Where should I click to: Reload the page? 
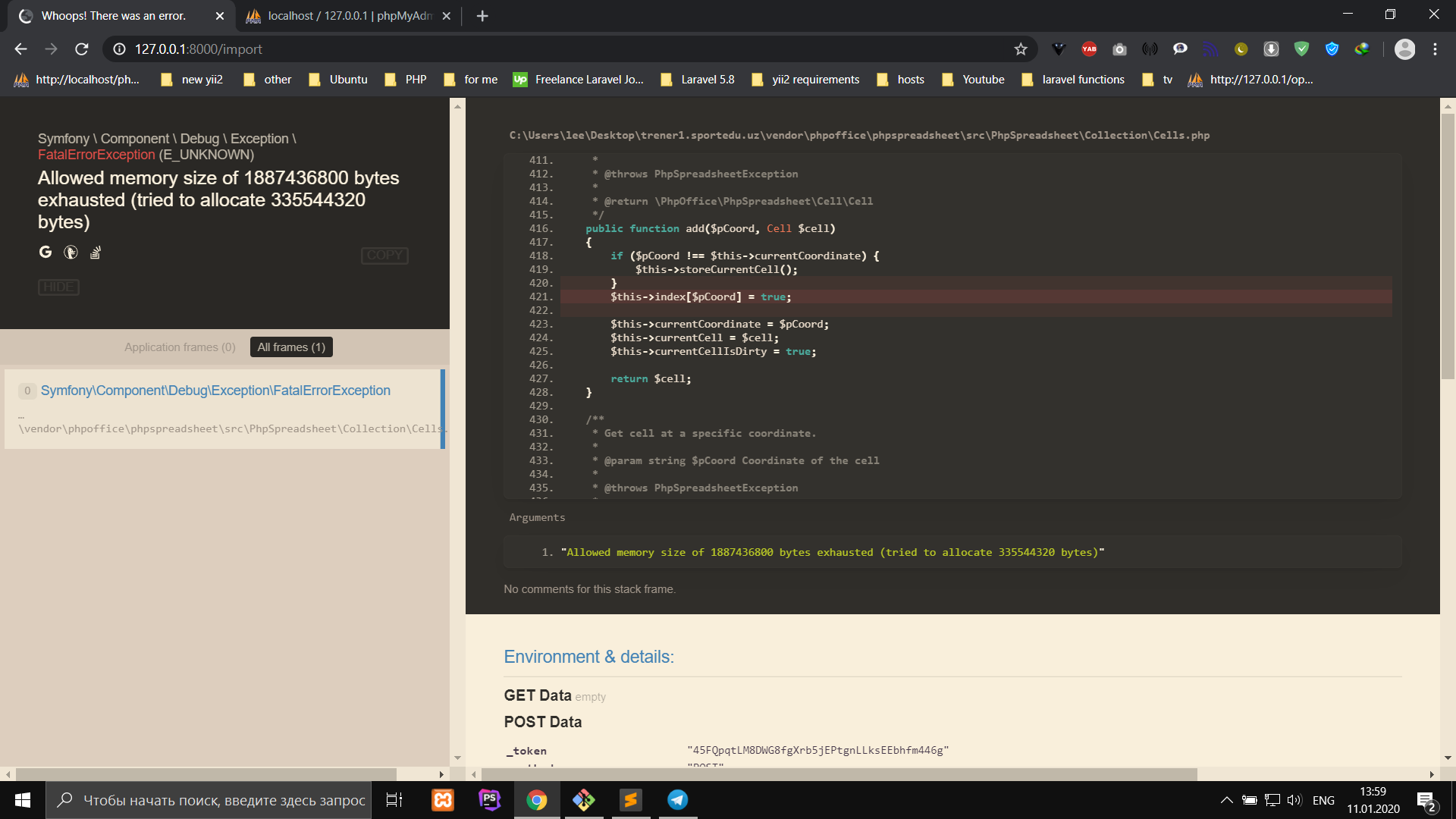click(82, 49)
